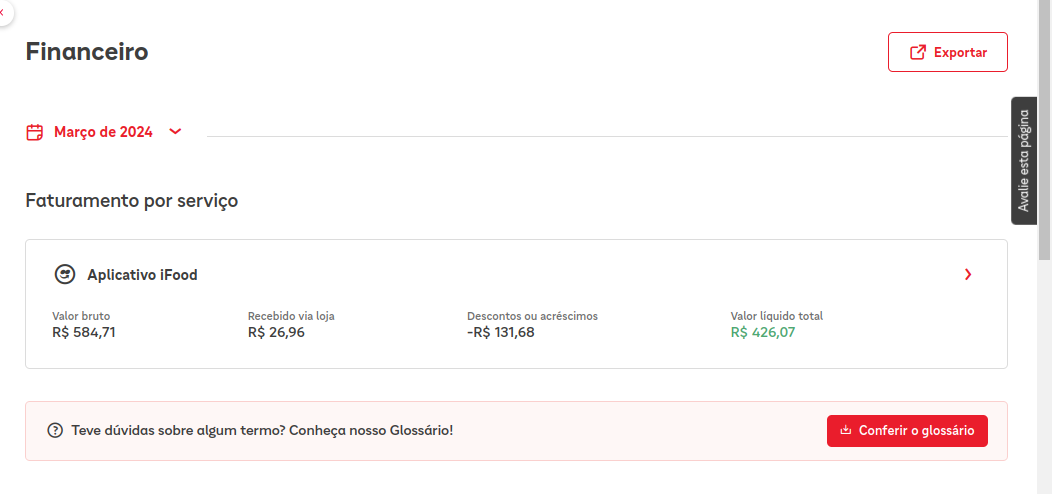
Task: Click the question mark help icon
Action: (55, 431)
